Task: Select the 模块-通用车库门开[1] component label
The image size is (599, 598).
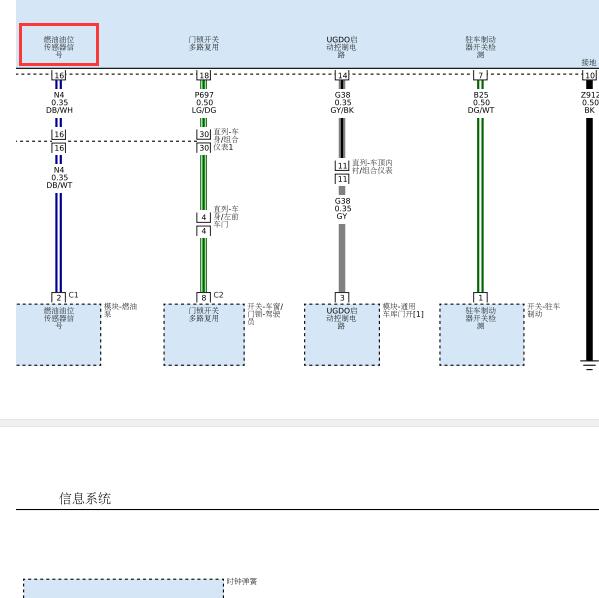Action: click(x=403, y=310)
